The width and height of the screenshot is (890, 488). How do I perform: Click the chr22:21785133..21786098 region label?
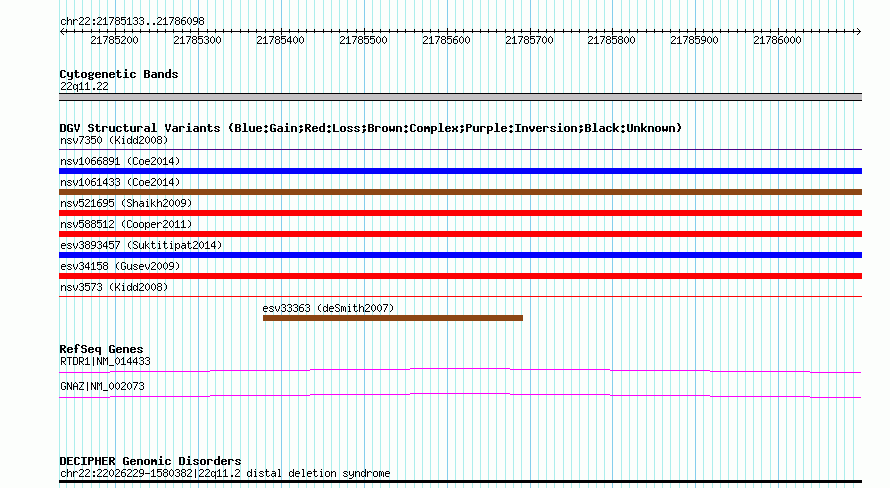tap(132, 21)
